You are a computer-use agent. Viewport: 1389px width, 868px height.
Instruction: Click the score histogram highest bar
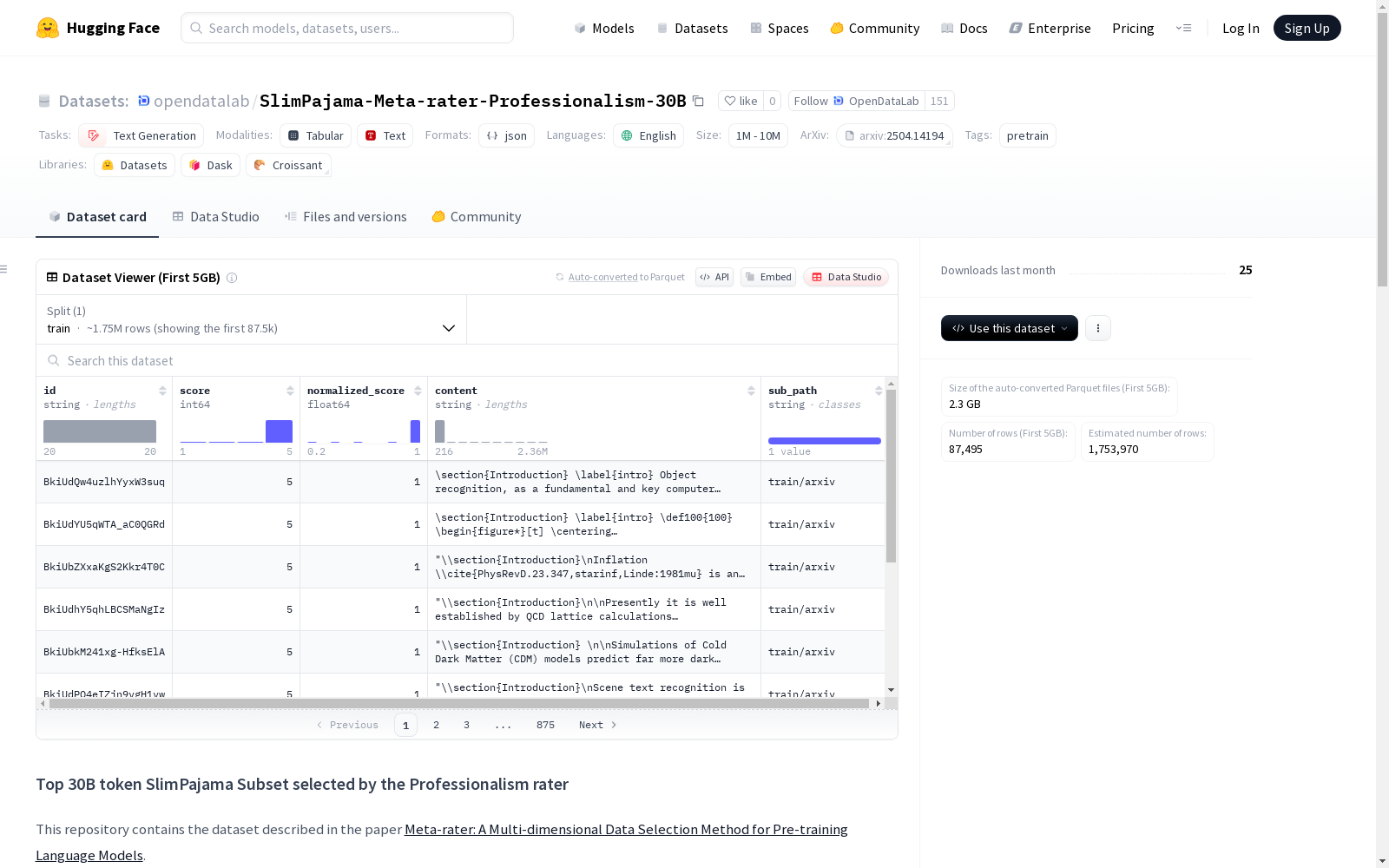click(279, 431)
